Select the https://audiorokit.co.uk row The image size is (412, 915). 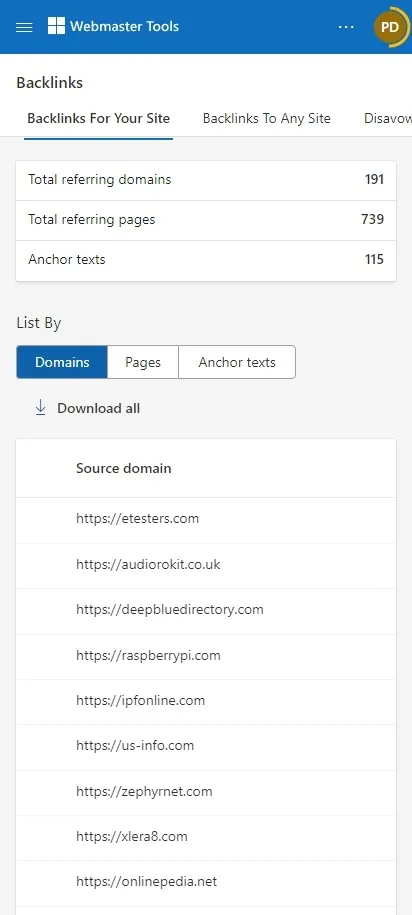pos(206,565)
